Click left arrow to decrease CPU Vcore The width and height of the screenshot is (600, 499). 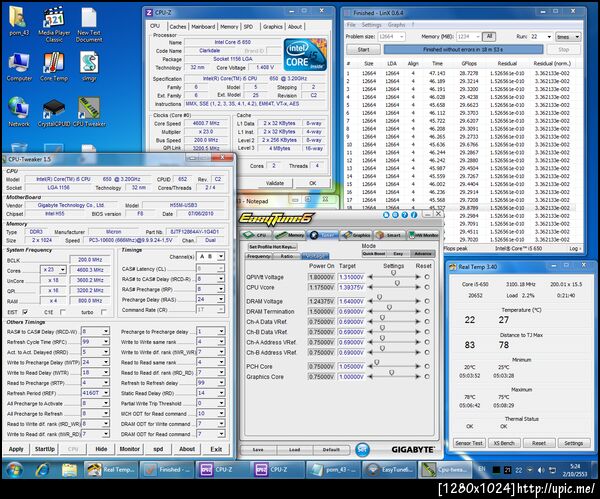click(x=370, y=287)
